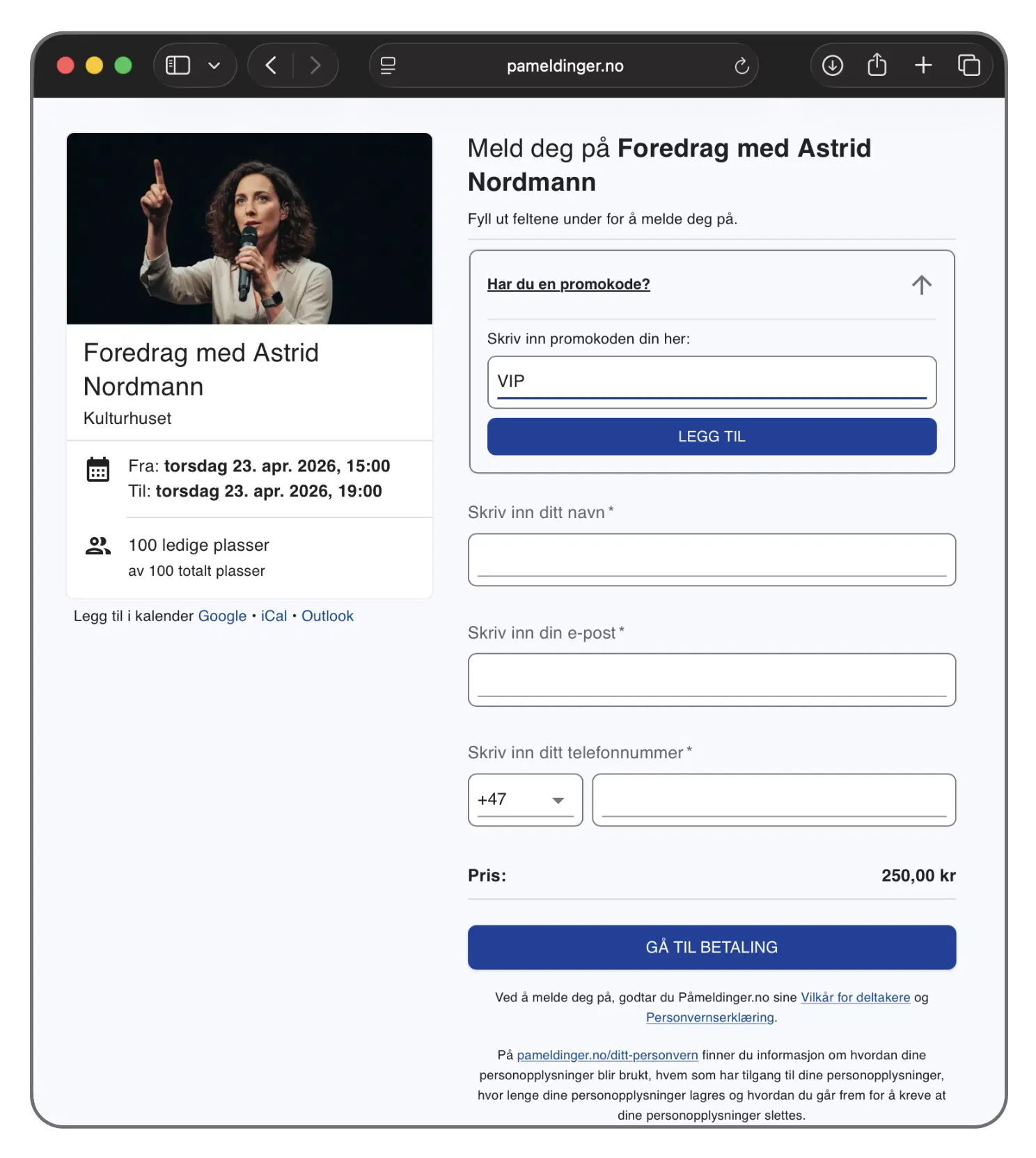This screenshot has width=1036, height=1158.
Task: Open the Vilkår for deltakere link
Action: (855, 997)
